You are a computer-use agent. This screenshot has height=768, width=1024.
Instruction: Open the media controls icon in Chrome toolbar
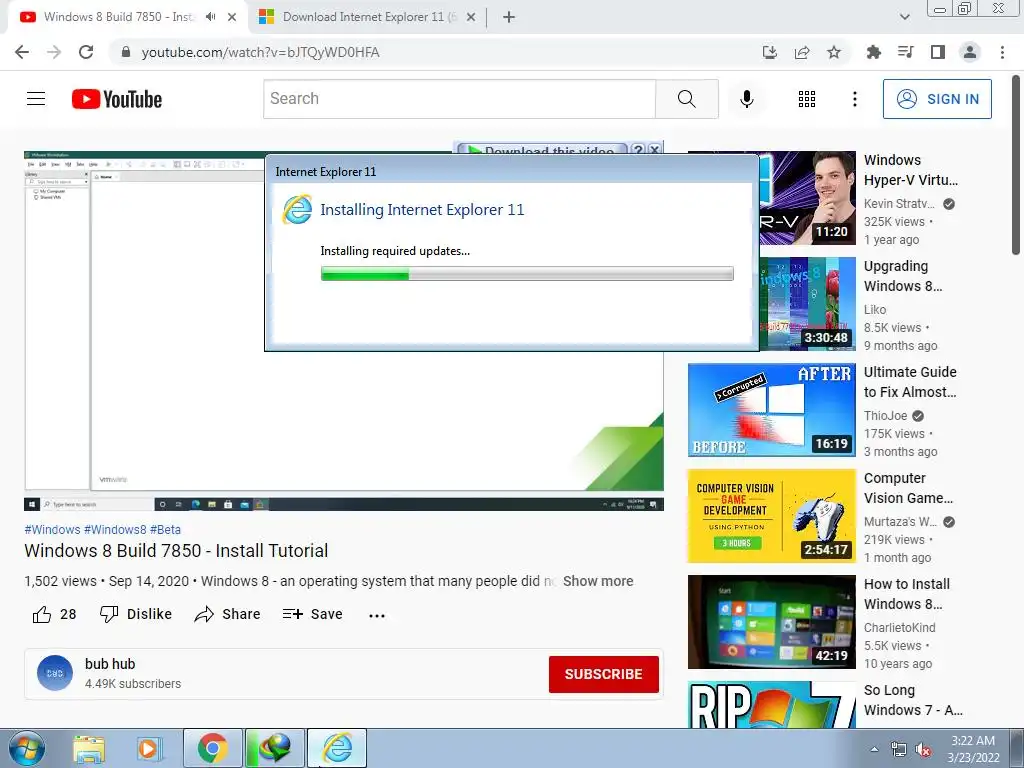click(x=906, y=52)
